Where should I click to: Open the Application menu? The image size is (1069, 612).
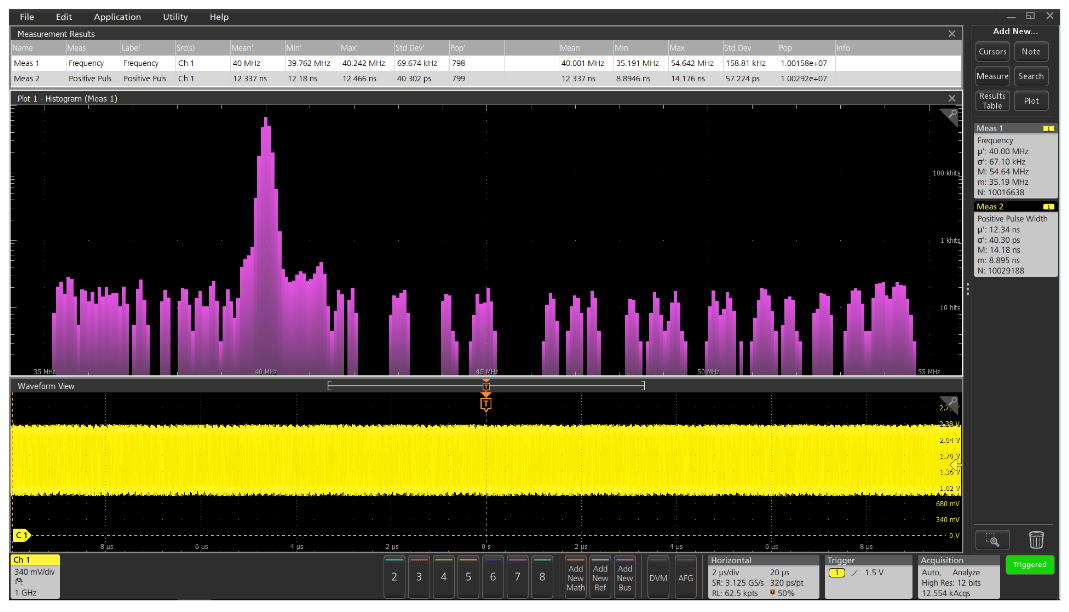[117, 16]
